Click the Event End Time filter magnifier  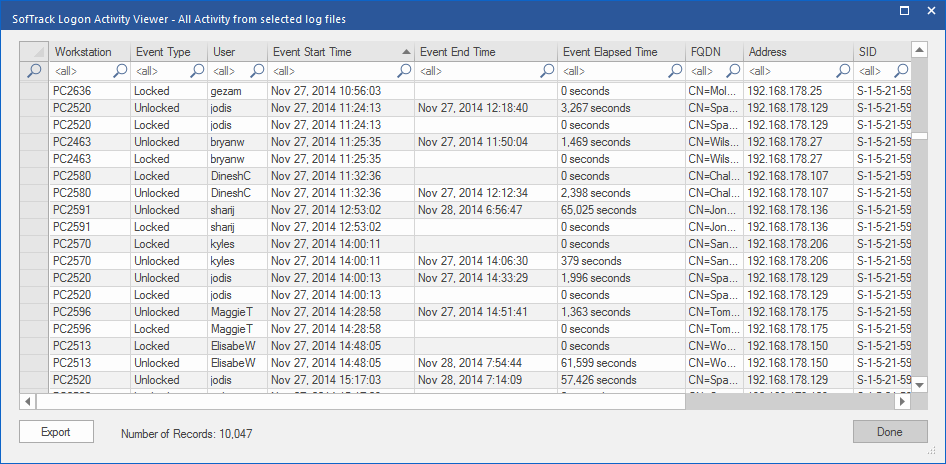click(548, 71)
